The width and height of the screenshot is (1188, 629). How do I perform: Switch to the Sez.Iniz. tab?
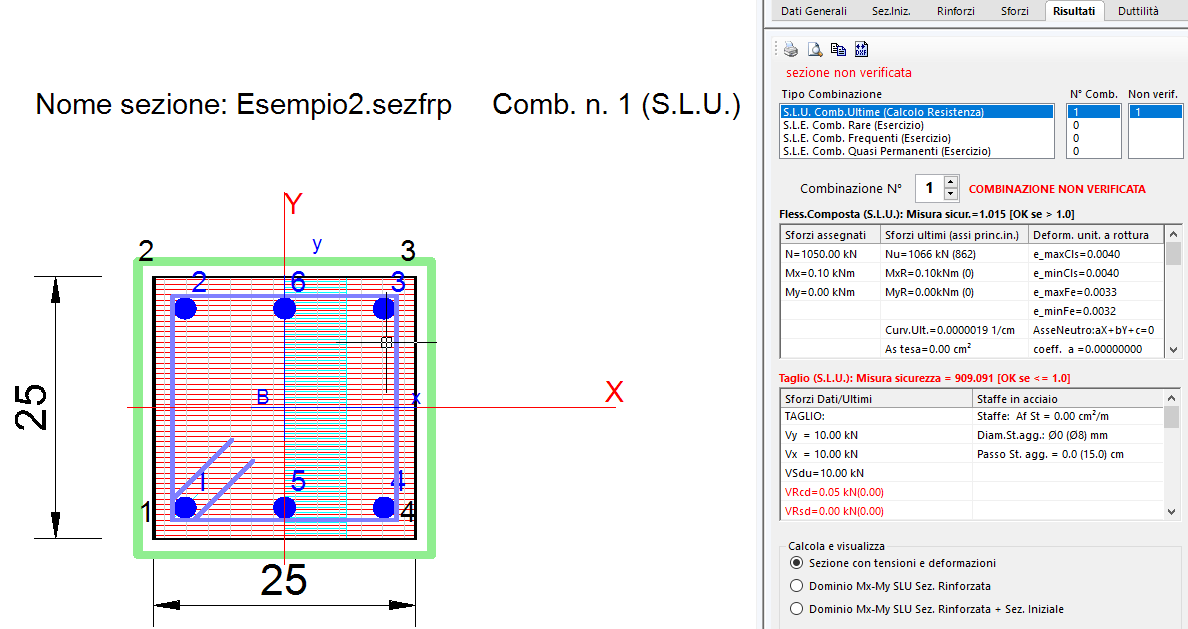891,11
